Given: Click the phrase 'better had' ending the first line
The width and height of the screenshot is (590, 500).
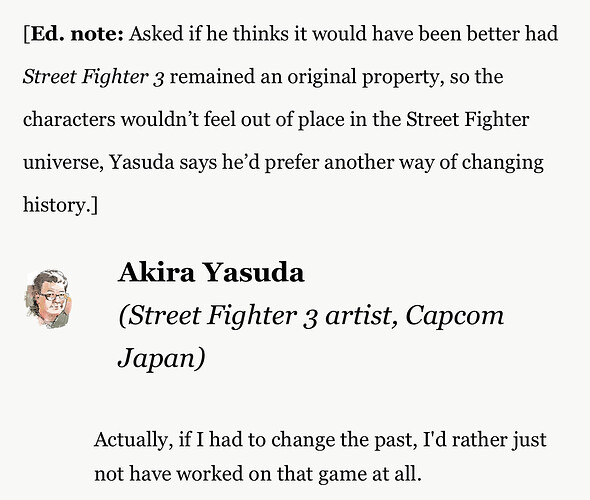Looking at the screenshot, I should click(x=512, y=34).
